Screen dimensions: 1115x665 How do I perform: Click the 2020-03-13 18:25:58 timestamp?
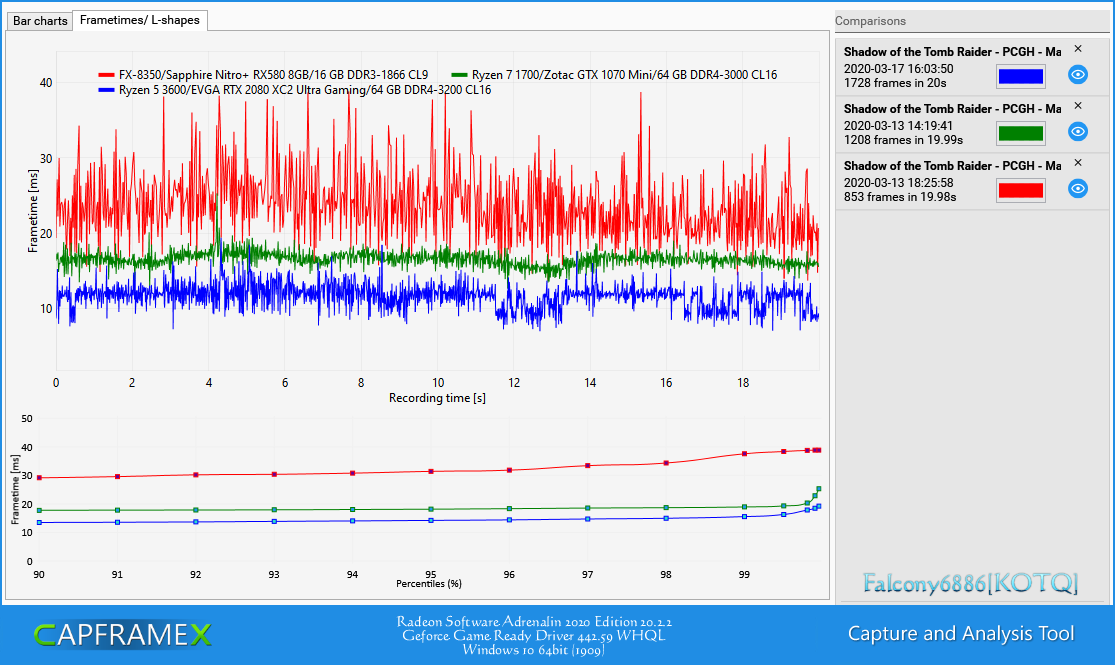pyautogui.click(x=899, y=183)
